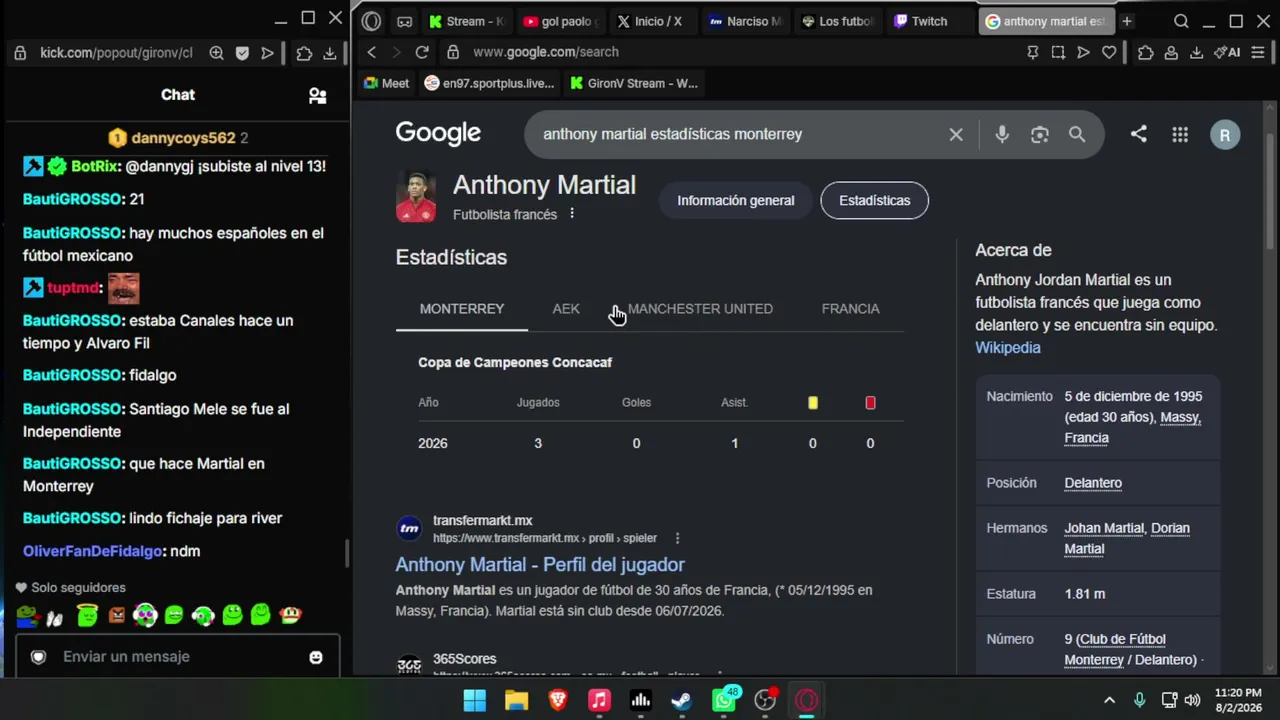The width and height of the screenshot is (1280, 720).
Task: Open extensions in the Google window
Action: tap(1146, 52)
